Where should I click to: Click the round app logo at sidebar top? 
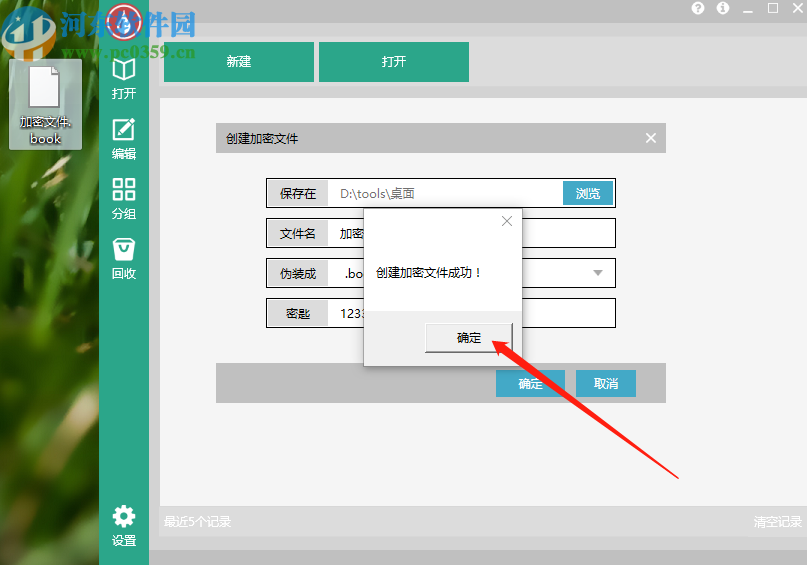pyautogui.click(x=124, y=22)
